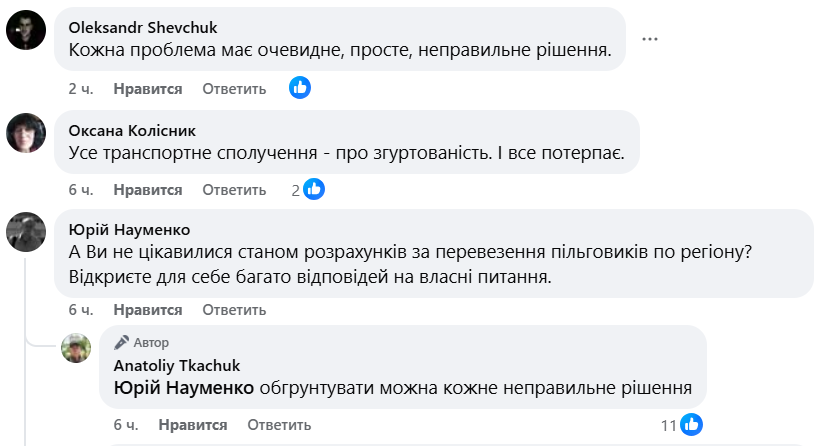Open Anatoliy Tkachuk's small profile avatar
The width and height of the screenshot is (827, 446).
[x=77, y=348]
